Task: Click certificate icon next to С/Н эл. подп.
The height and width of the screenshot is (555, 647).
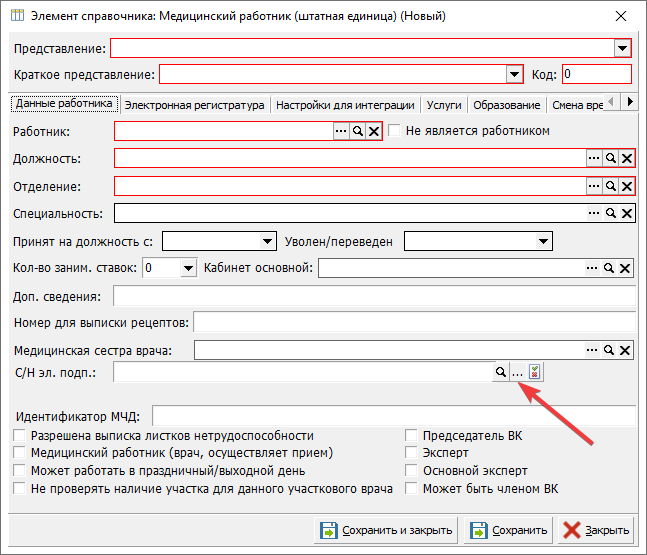Action: click(535, 372)
